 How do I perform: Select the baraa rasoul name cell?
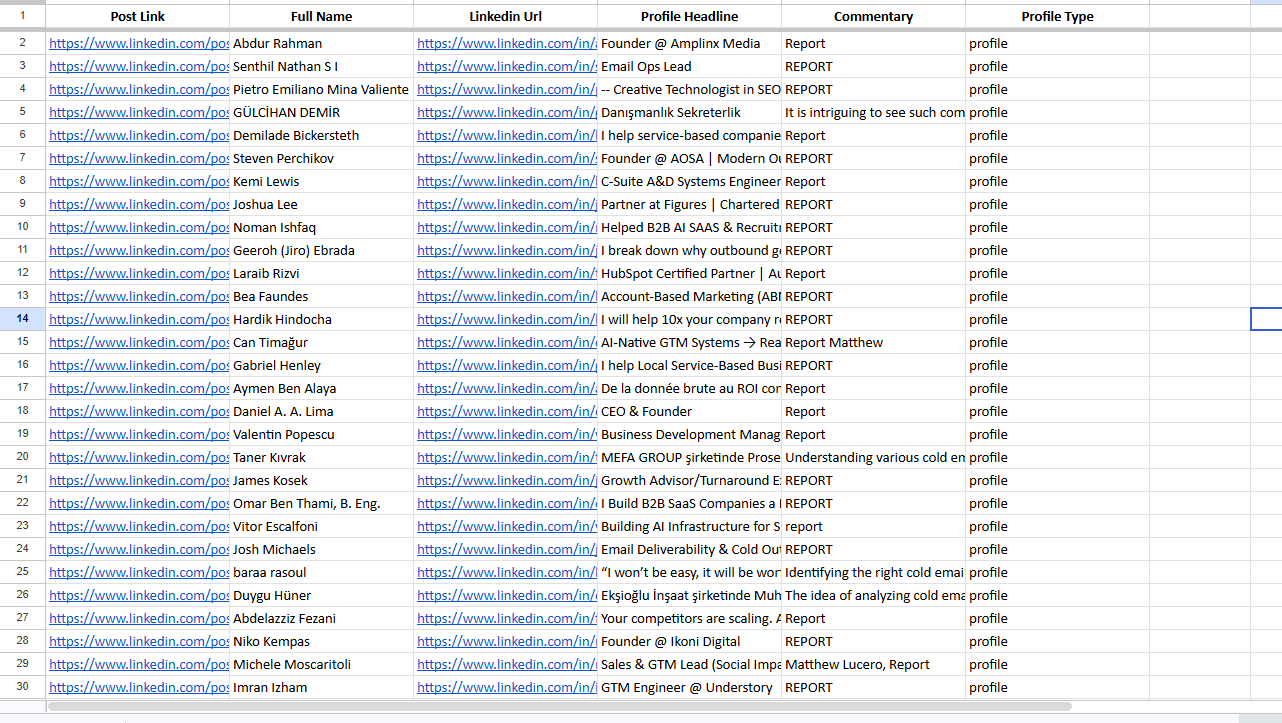[x=322, y=572]
